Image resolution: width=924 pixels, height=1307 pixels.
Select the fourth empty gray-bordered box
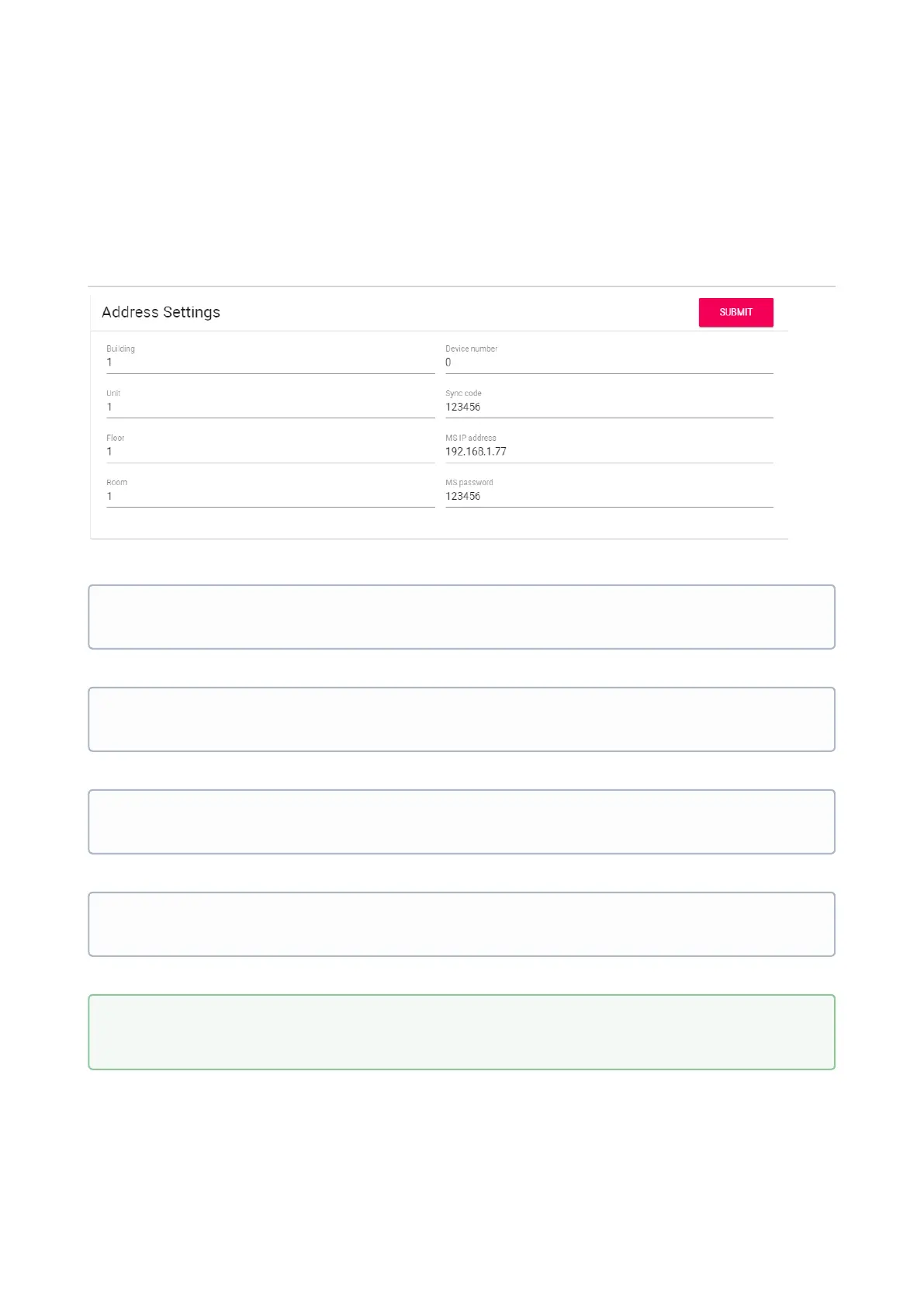(462, 924)
